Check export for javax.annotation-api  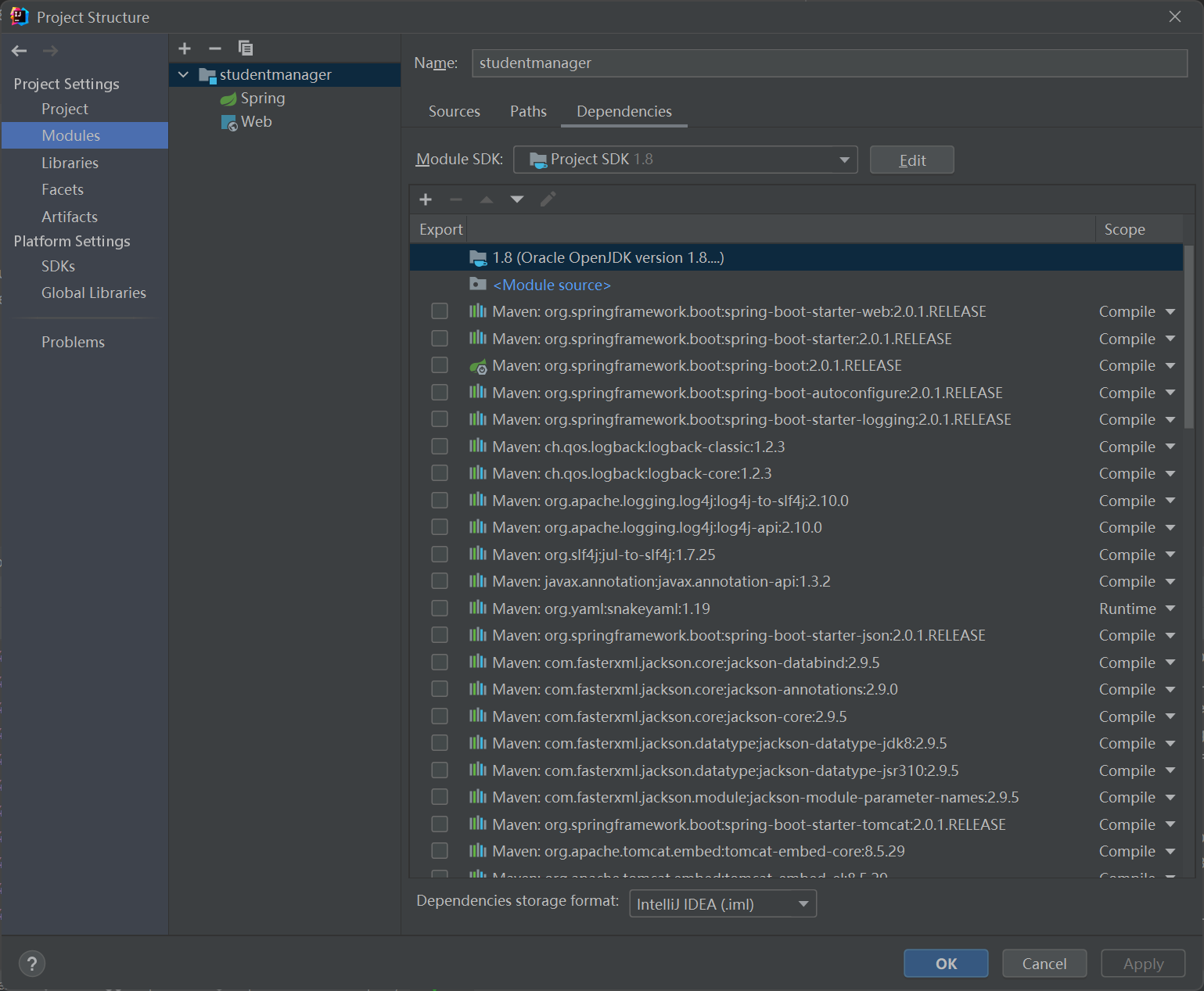click(x=440, y=581)
